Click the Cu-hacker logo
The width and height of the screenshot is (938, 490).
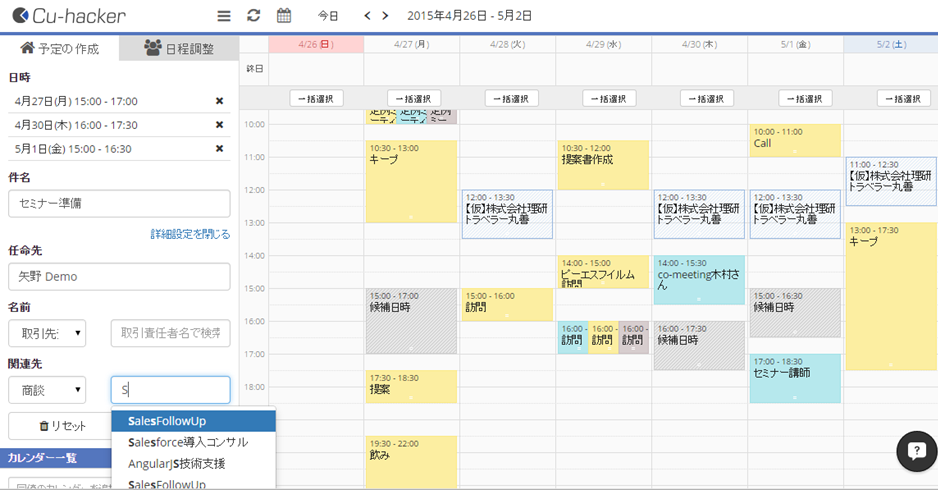(x=70, y=16)
